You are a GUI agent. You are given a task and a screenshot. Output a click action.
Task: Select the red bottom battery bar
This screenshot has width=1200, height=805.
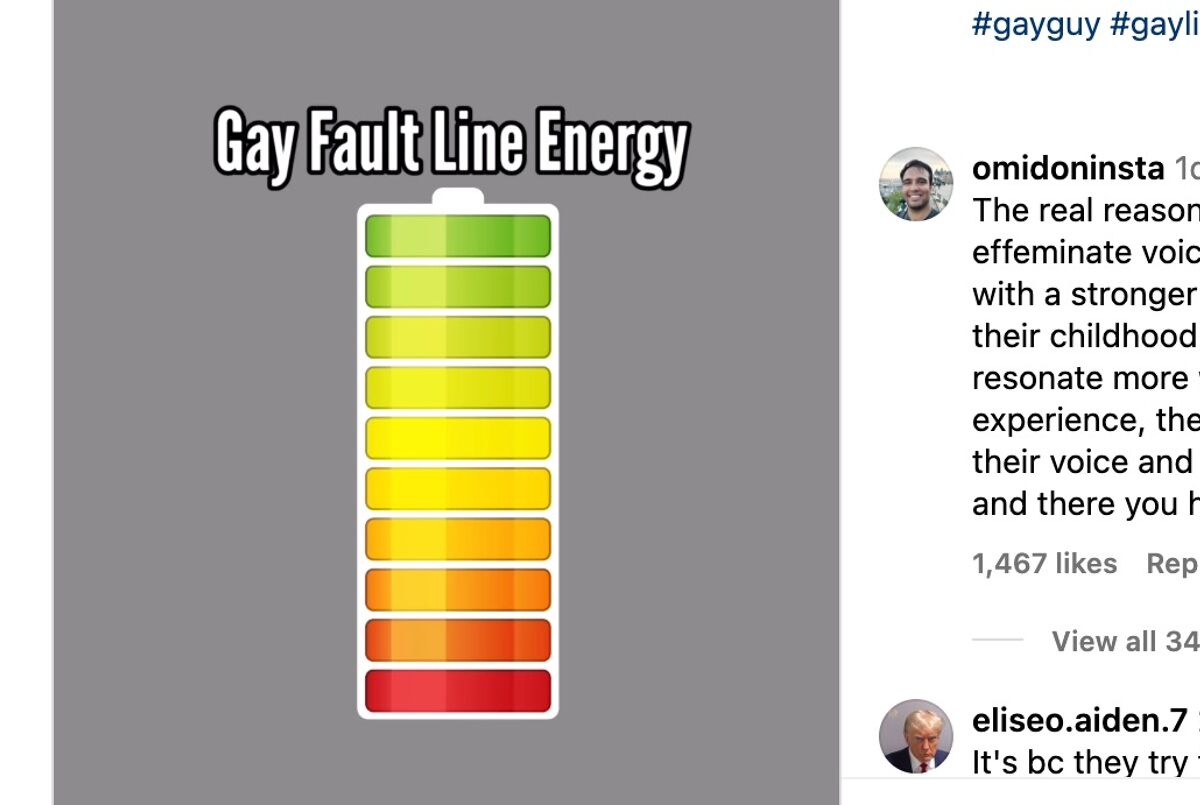(x=458, y=691)
